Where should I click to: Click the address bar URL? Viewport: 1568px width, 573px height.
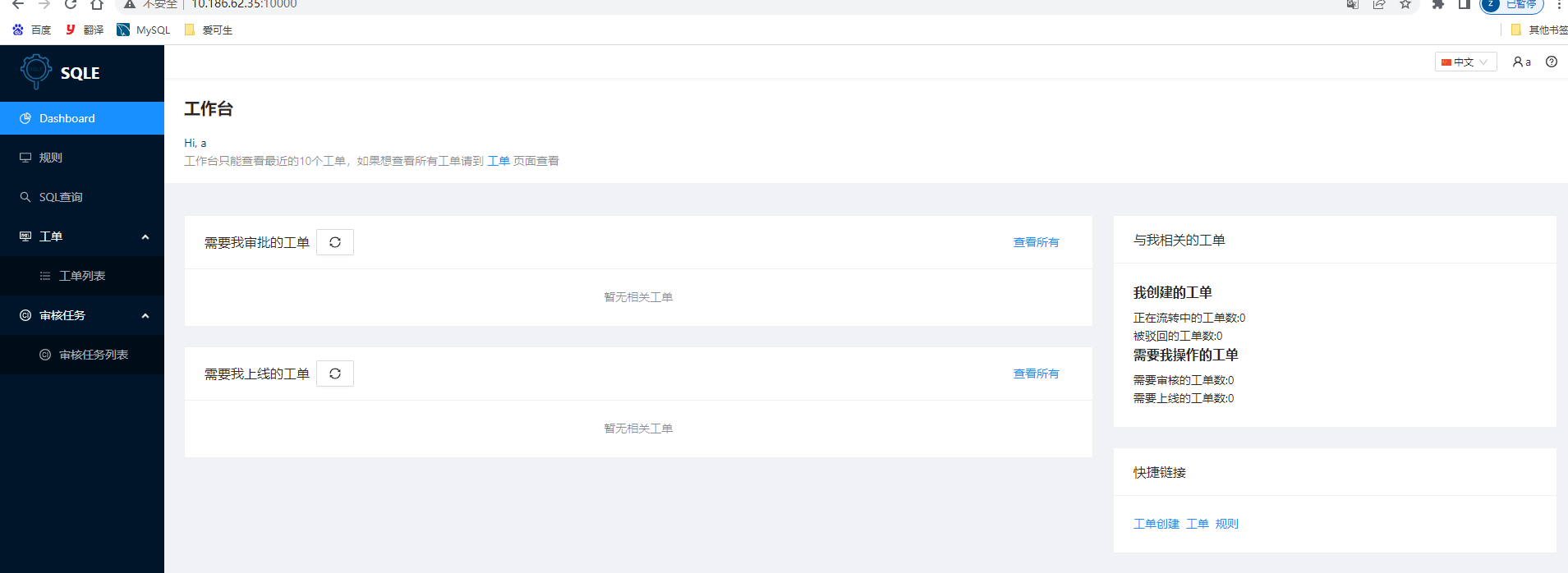tap(244, 4)
